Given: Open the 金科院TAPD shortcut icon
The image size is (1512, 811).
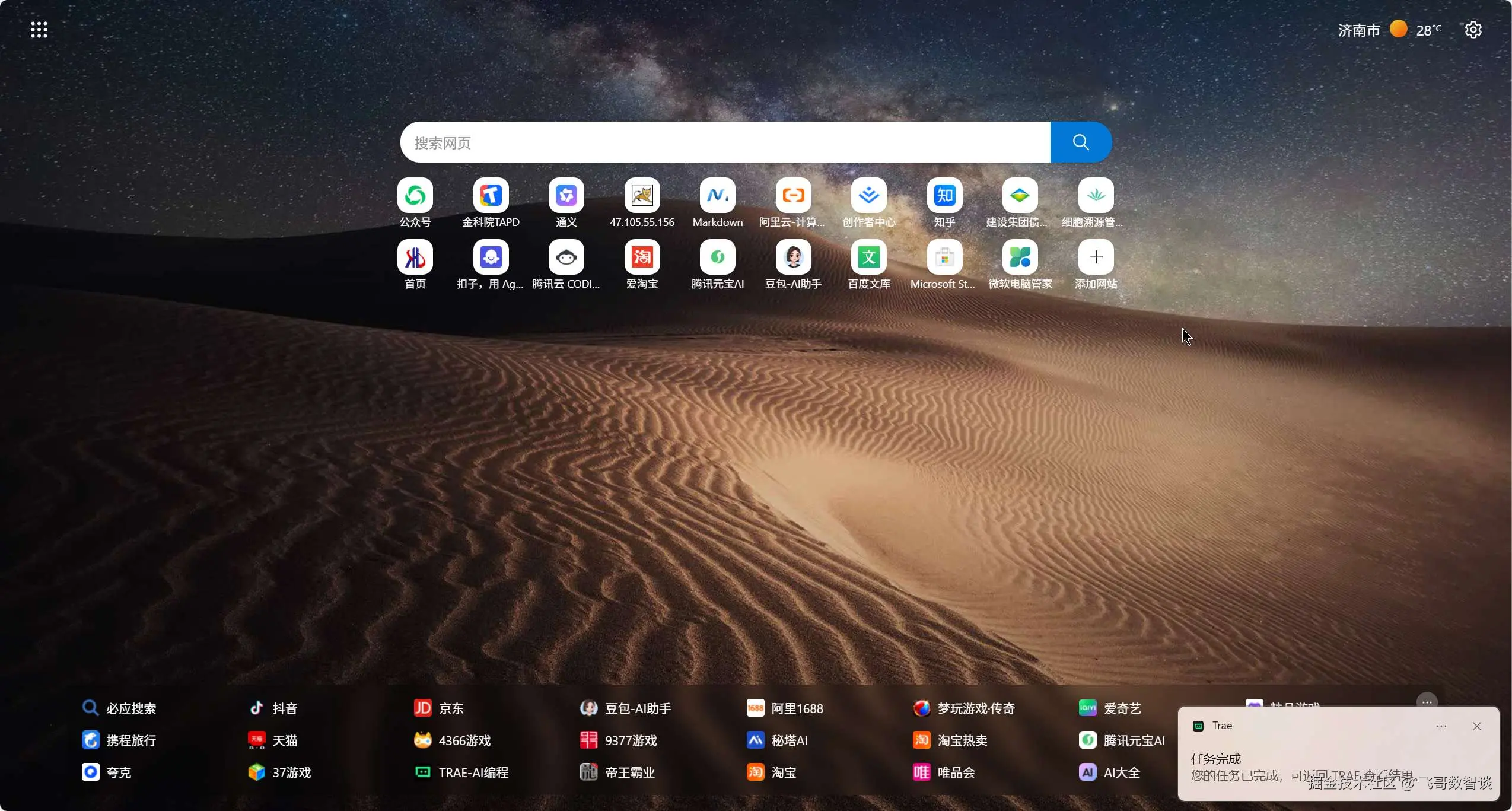Looking at the screenshot, I should tap(491, 196).
